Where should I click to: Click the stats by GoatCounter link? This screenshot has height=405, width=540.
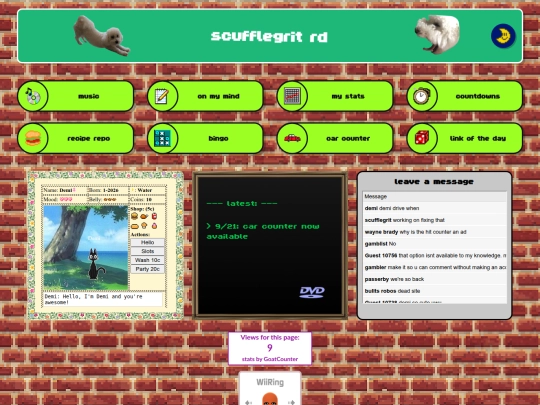[270, 359]
